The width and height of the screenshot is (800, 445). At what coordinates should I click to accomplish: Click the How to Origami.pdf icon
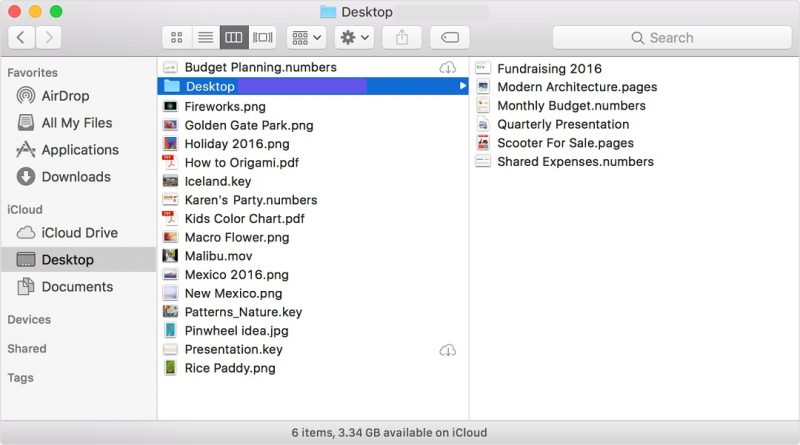[x=170, y=162]
